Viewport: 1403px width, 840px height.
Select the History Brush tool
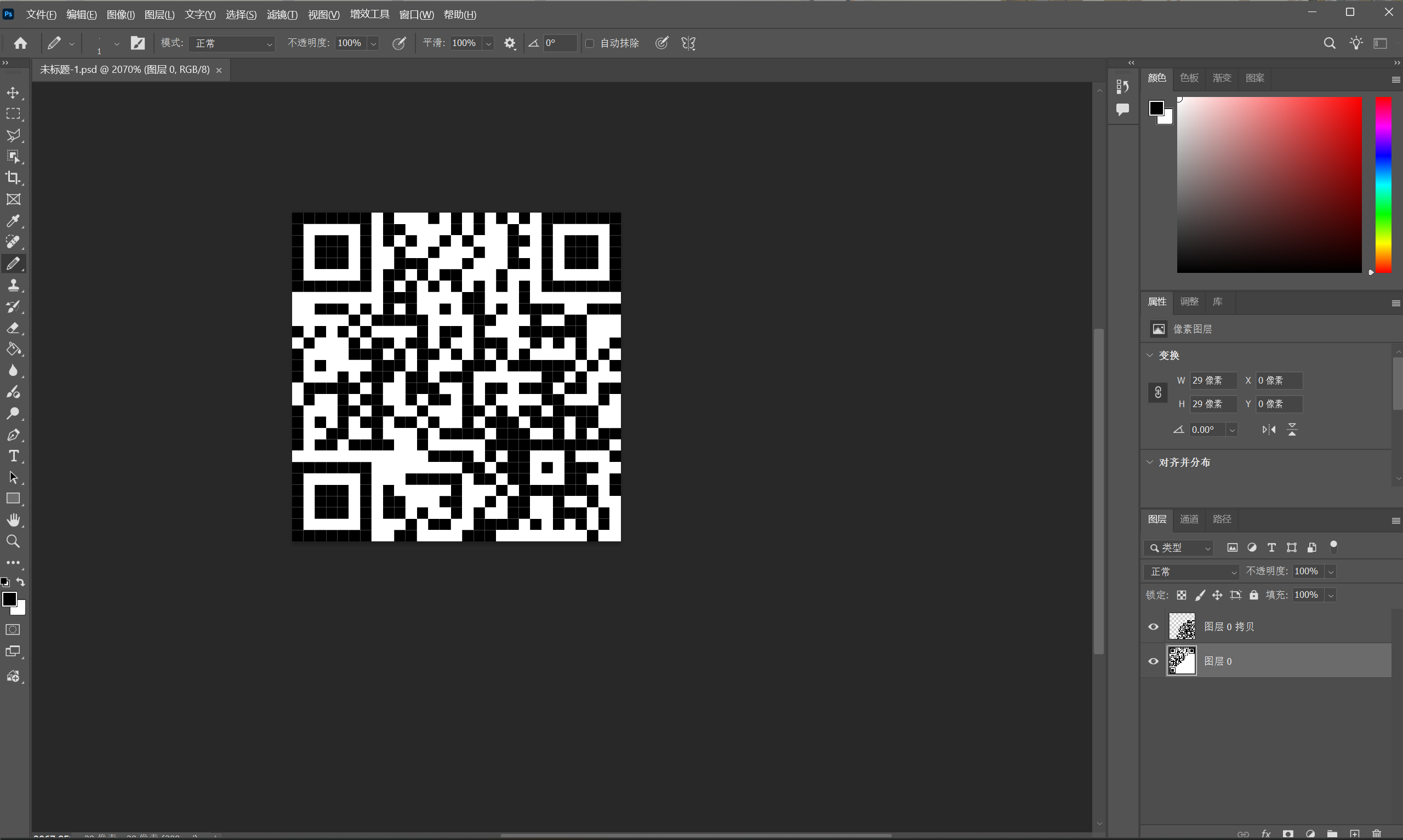click(13, 306)
